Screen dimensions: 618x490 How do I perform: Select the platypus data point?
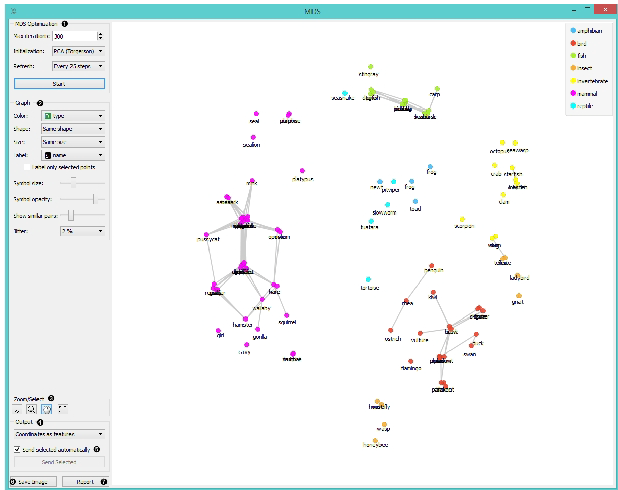(302, 171)
